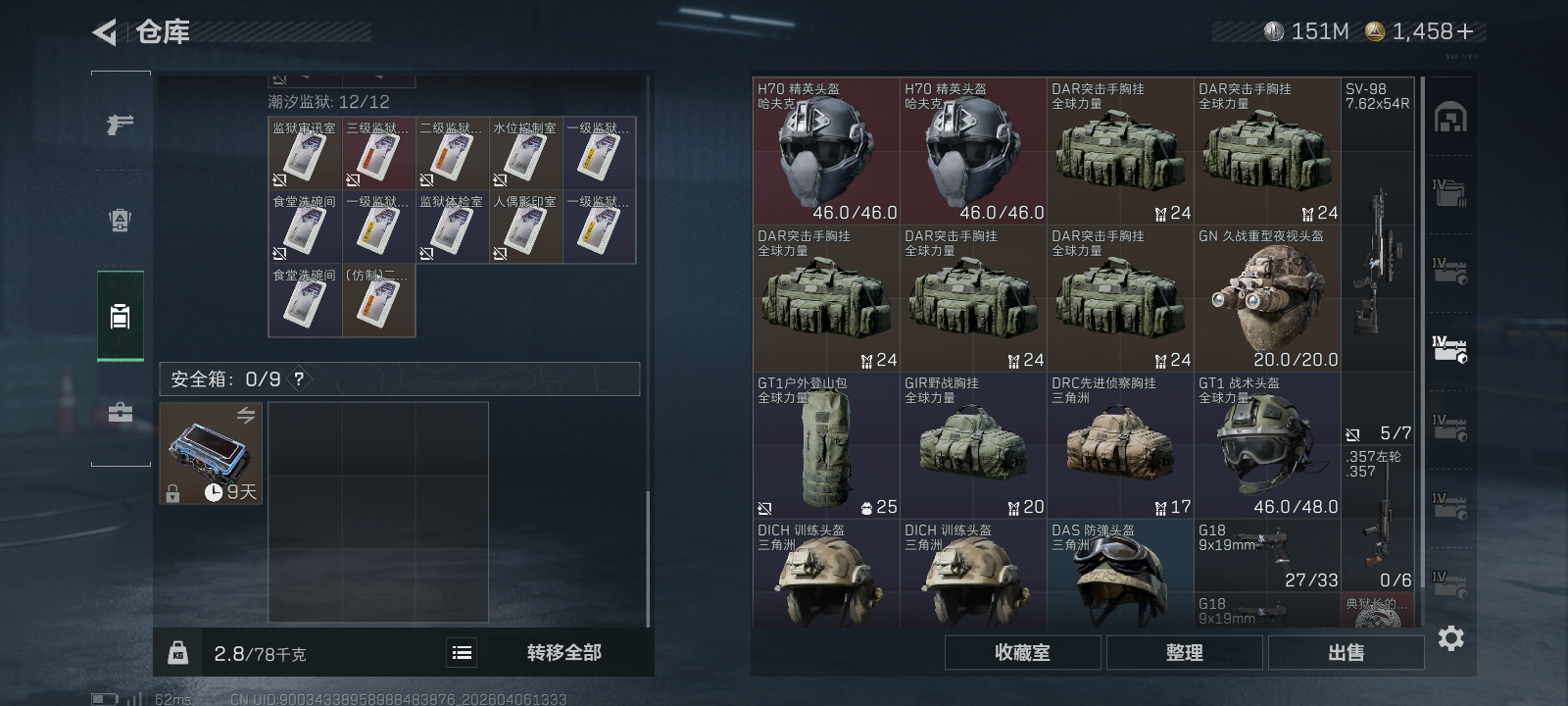This screenshot has height=706, width=1568.
Task: Click the 整理 organize button
Action: click(1184, 652)
